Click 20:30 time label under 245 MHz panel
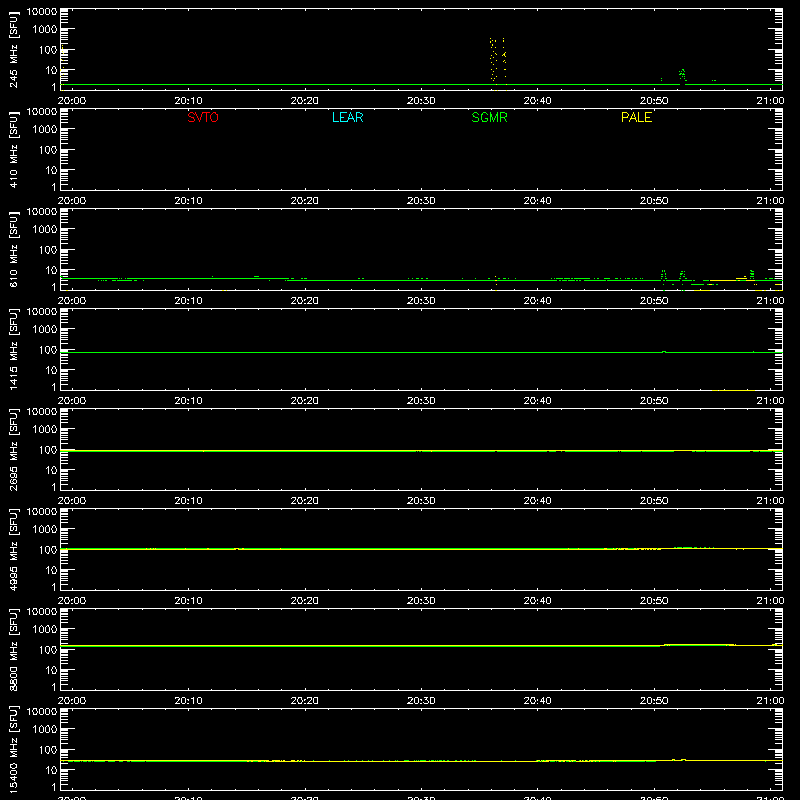The image size is (800, 800). click(x=421, y=101)
